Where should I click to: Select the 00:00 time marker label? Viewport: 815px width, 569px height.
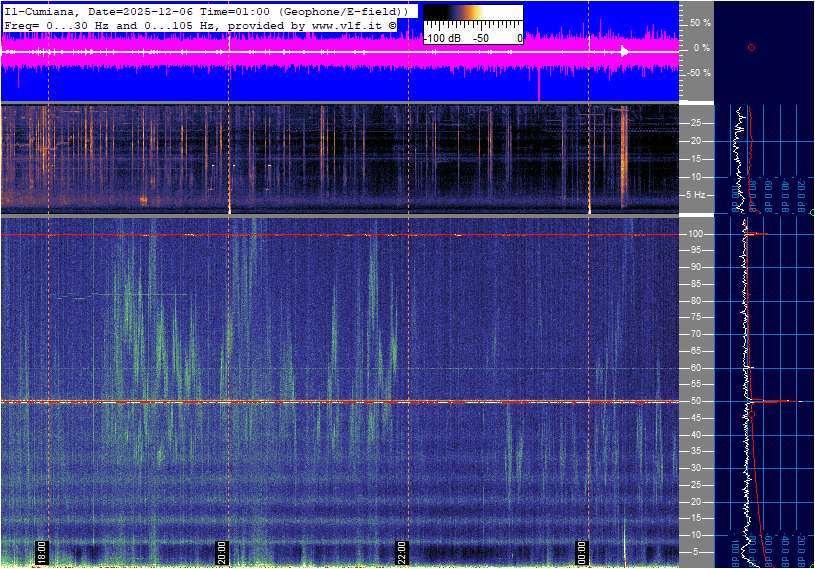[581, 549]
